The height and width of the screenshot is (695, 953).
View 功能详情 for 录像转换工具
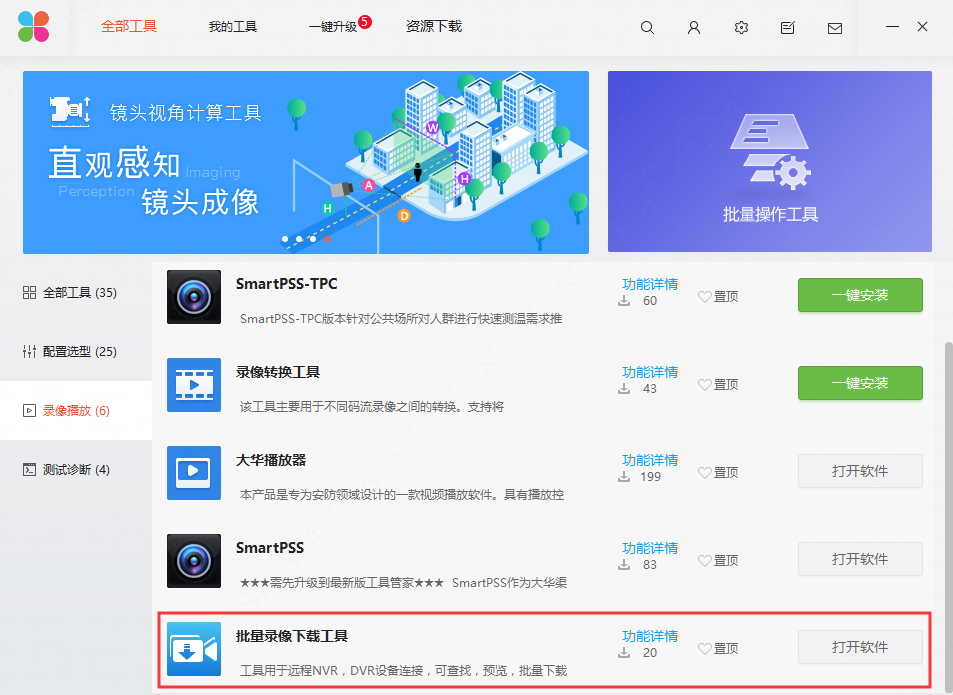(650, 372)
